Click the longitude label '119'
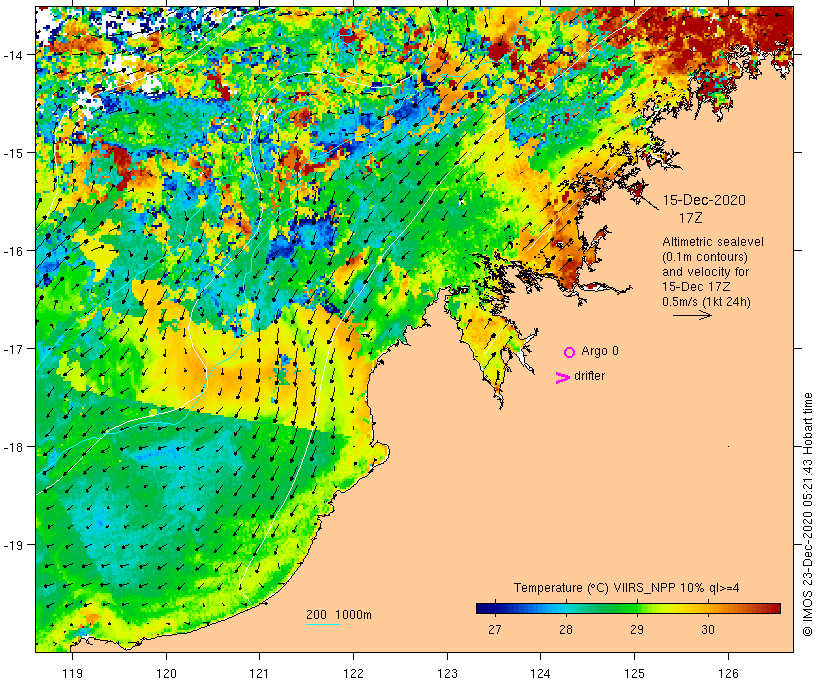Image resolution: width=820 pixels, height=680 pixels. coord(72,673)
